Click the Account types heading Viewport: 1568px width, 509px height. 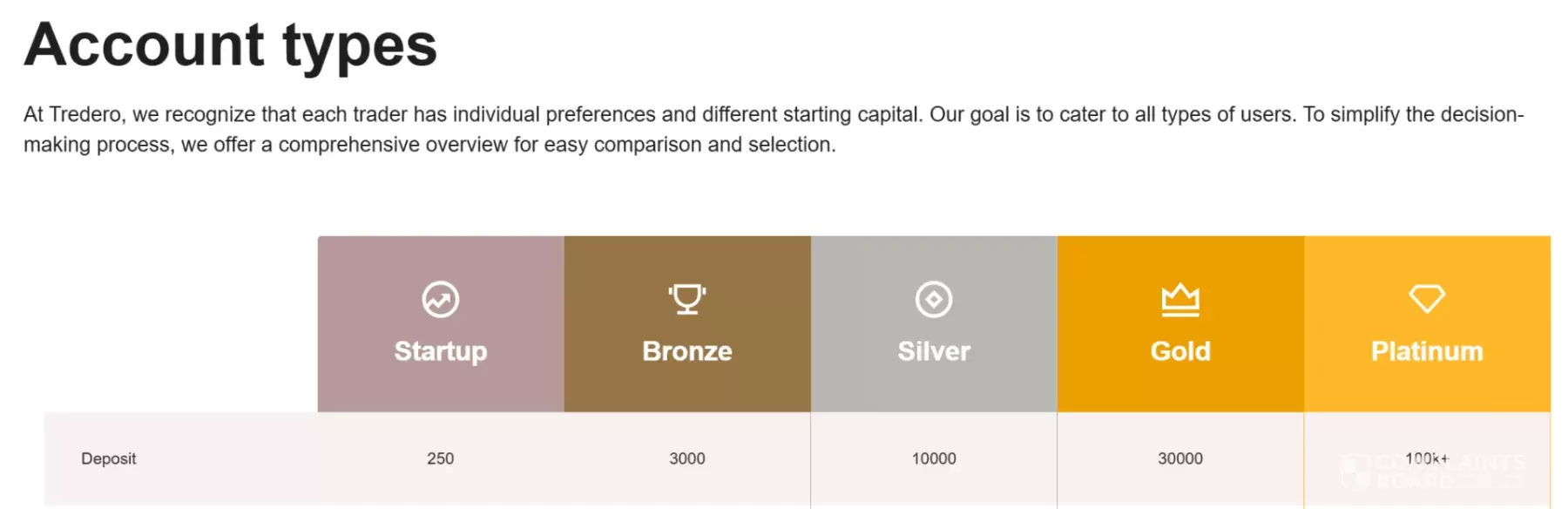[231, 45]
